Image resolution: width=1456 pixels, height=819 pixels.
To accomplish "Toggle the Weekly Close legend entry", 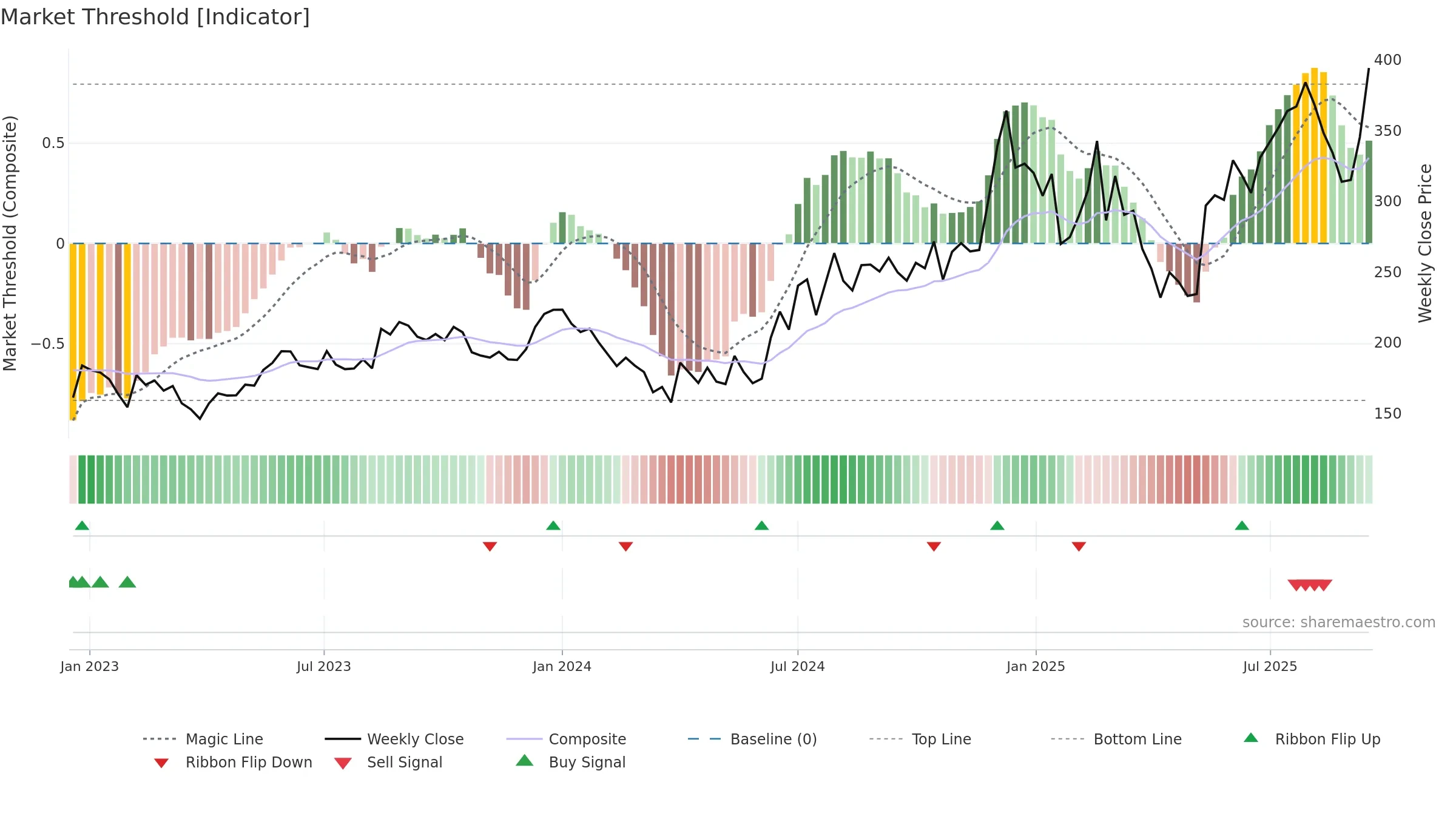I will point(394,739).
